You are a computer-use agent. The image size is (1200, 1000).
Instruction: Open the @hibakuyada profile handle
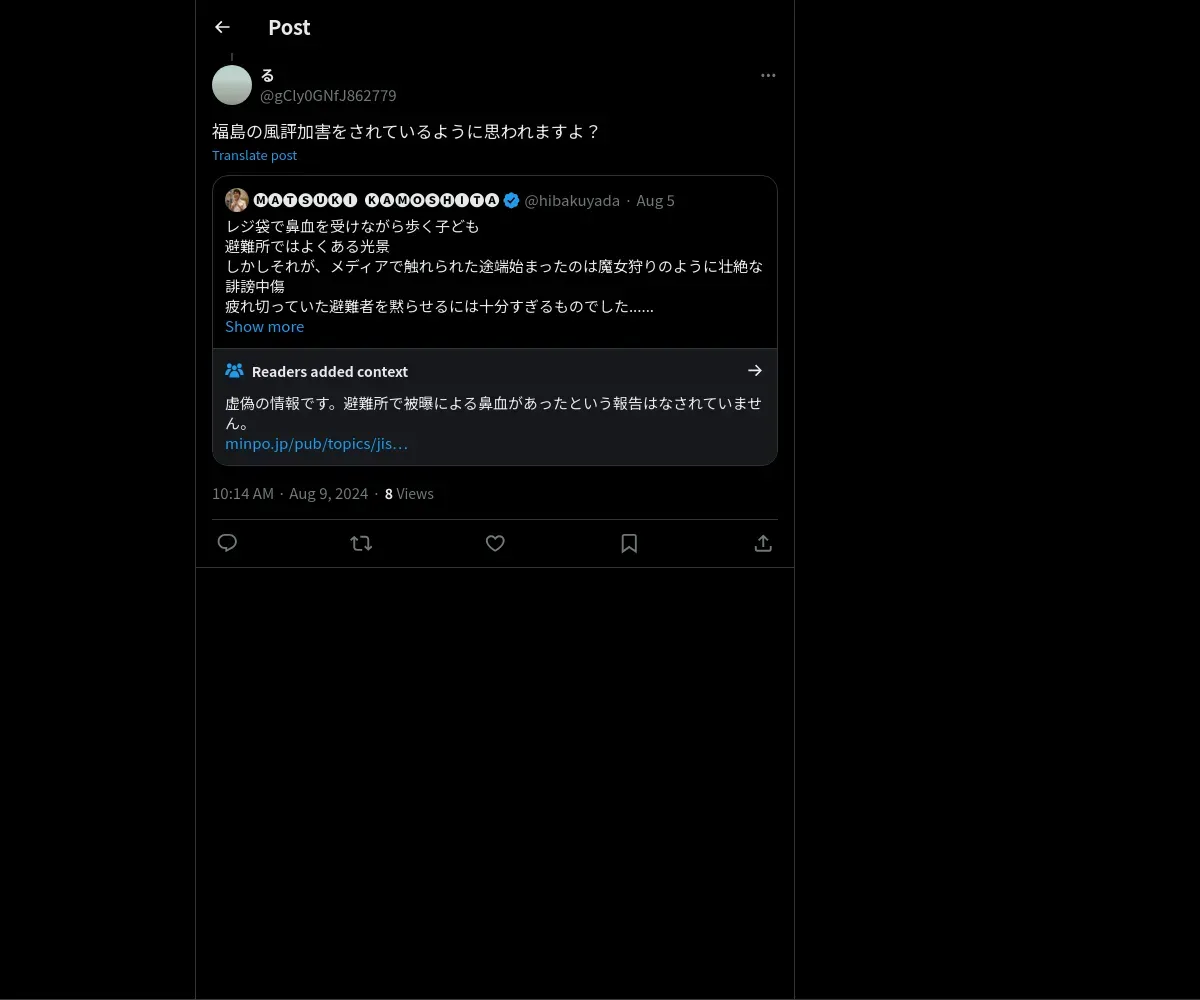[x=572, y=200]
